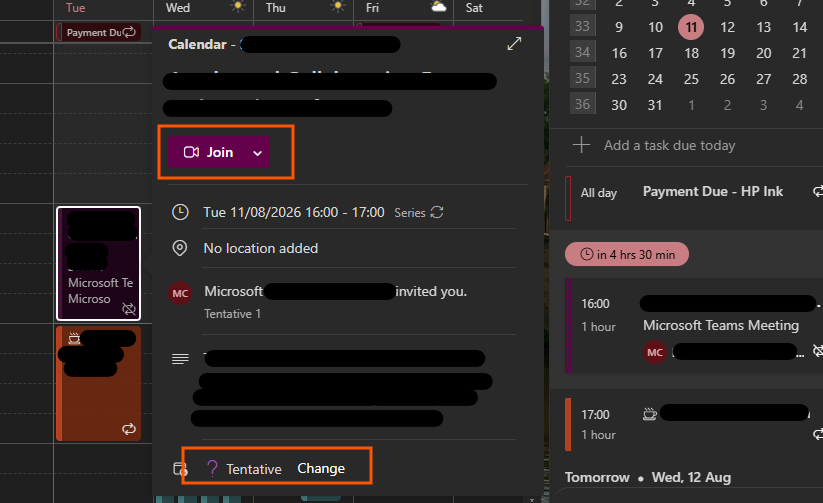823x503 pixels.
Task: Select the Microsoft Teams meeting block on Tuesday
Action: [99, 263]
